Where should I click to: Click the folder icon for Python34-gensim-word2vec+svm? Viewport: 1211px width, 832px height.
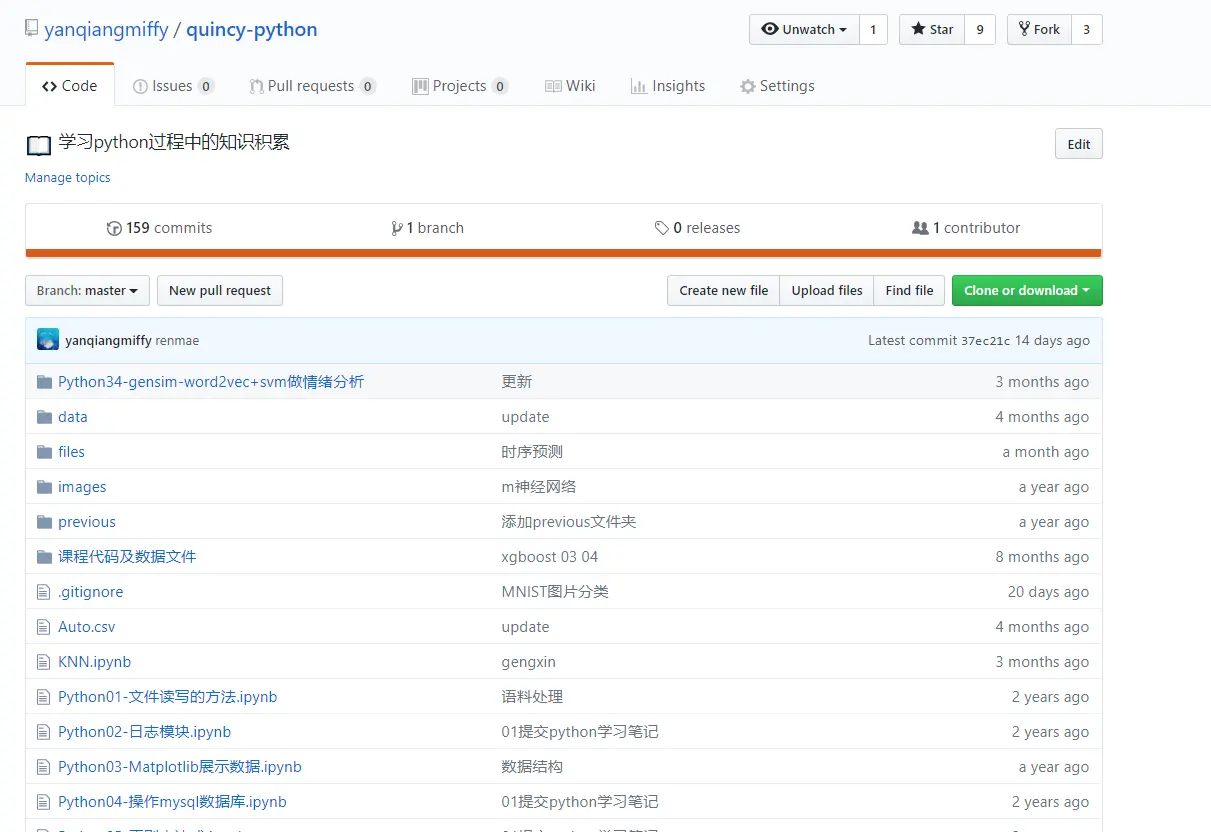44,382
